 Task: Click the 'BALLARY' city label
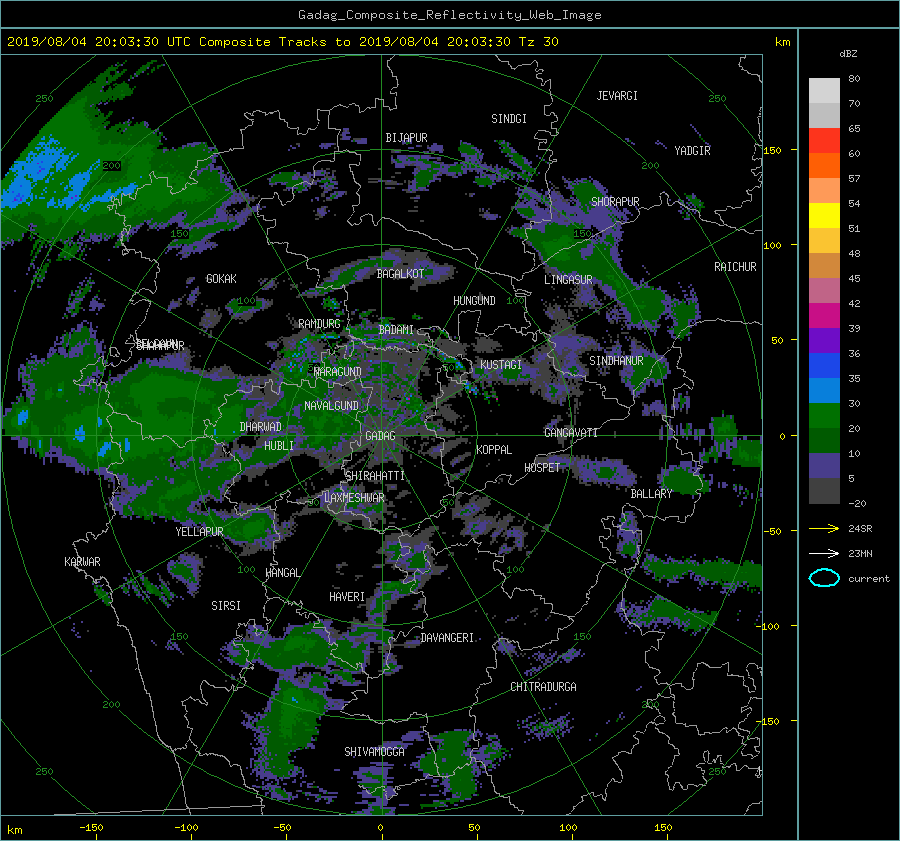[x=651, y=494]
